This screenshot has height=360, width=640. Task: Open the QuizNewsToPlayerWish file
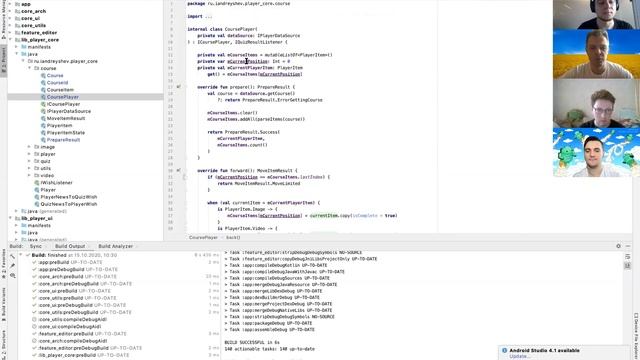(x=69, y=204)
